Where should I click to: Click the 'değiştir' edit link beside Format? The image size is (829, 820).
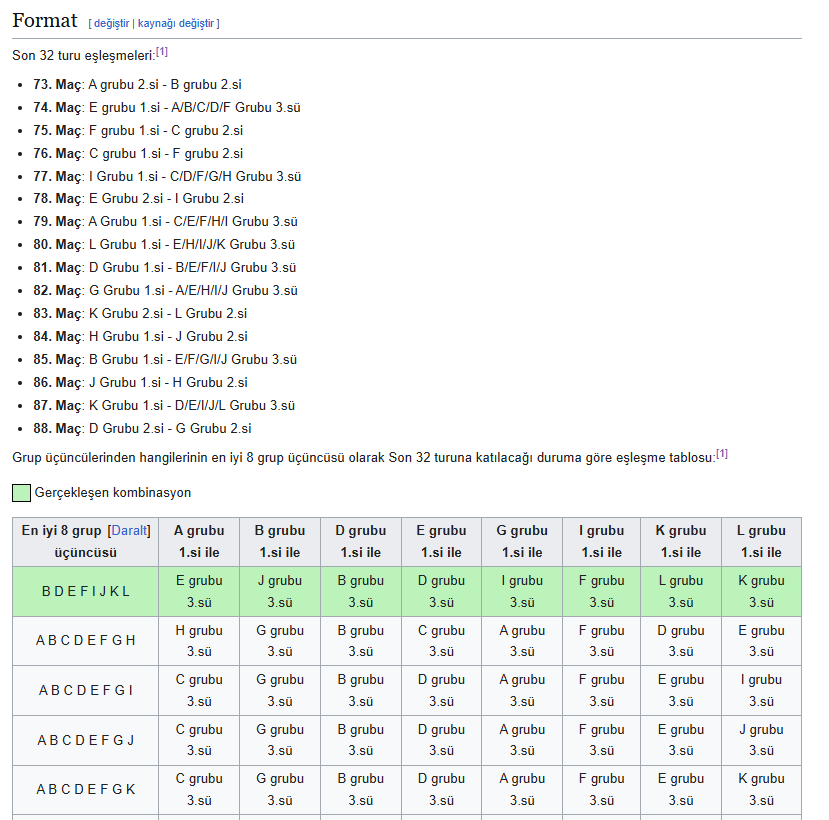(x=112, y=23)
